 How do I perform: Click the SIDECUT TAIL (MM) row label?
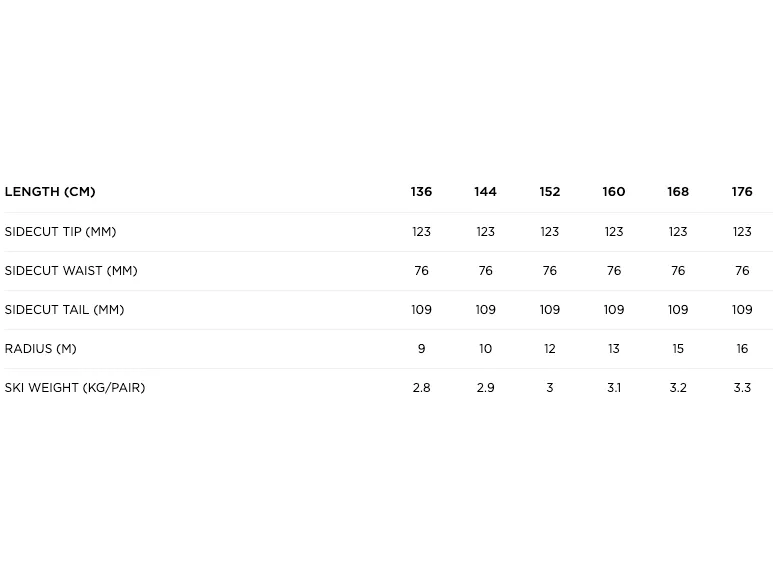click(64, 309)
